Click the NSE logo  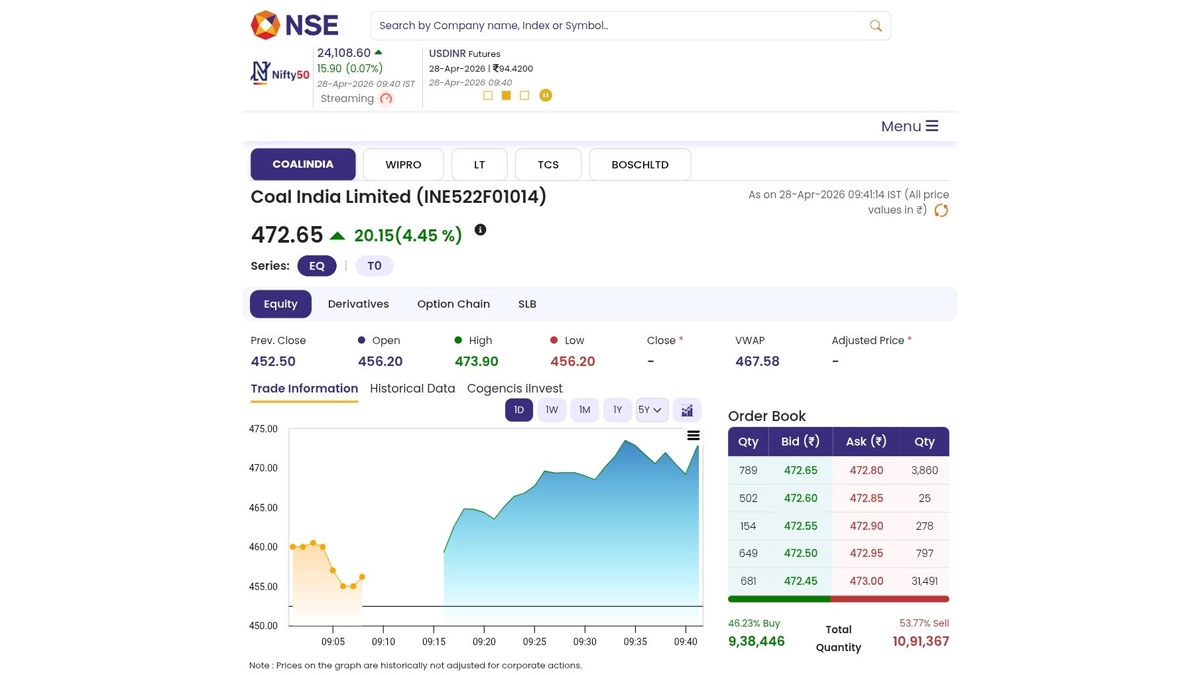294,25
